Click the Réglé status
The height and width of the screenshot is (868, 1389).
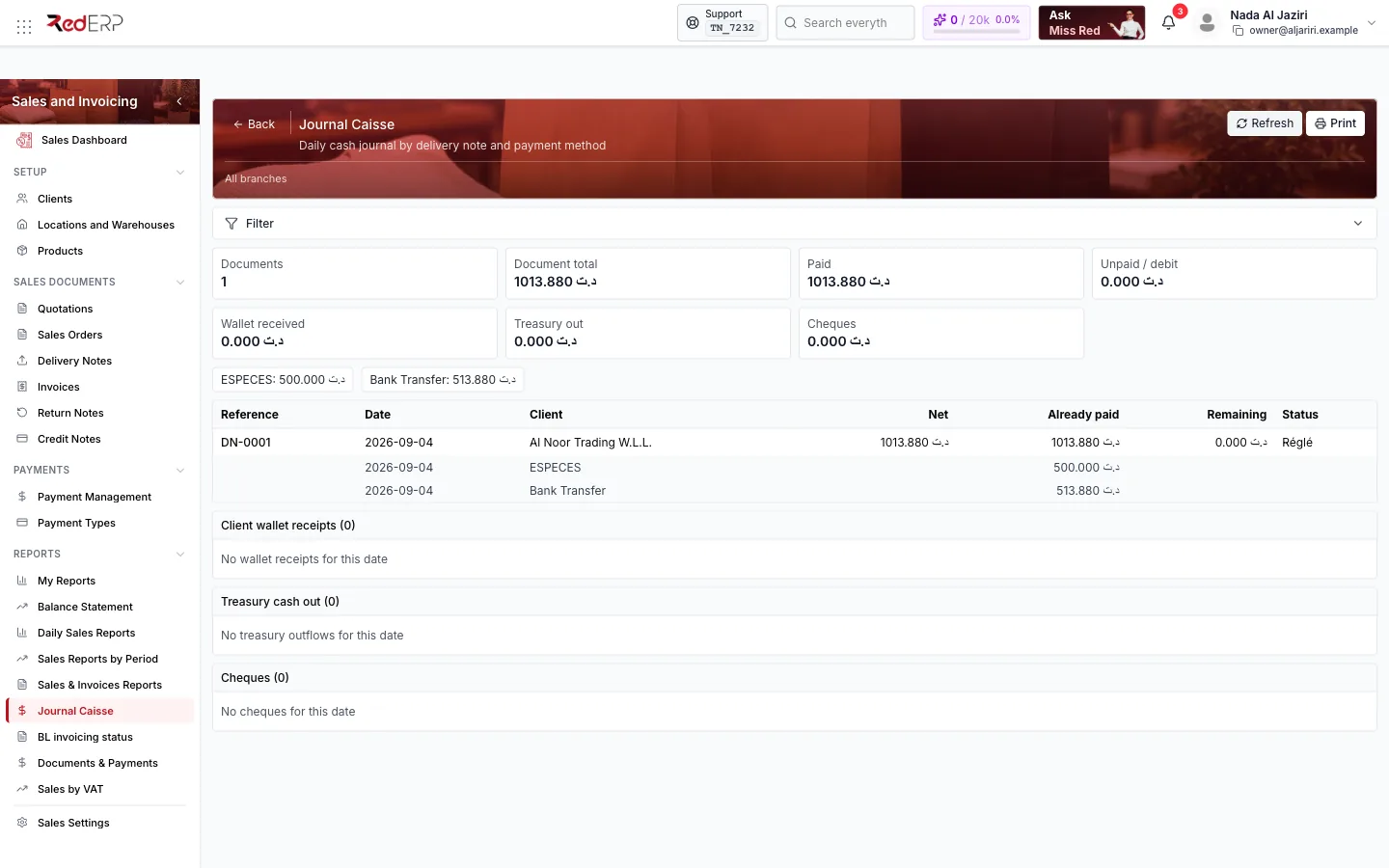(x=1297, y=443)
